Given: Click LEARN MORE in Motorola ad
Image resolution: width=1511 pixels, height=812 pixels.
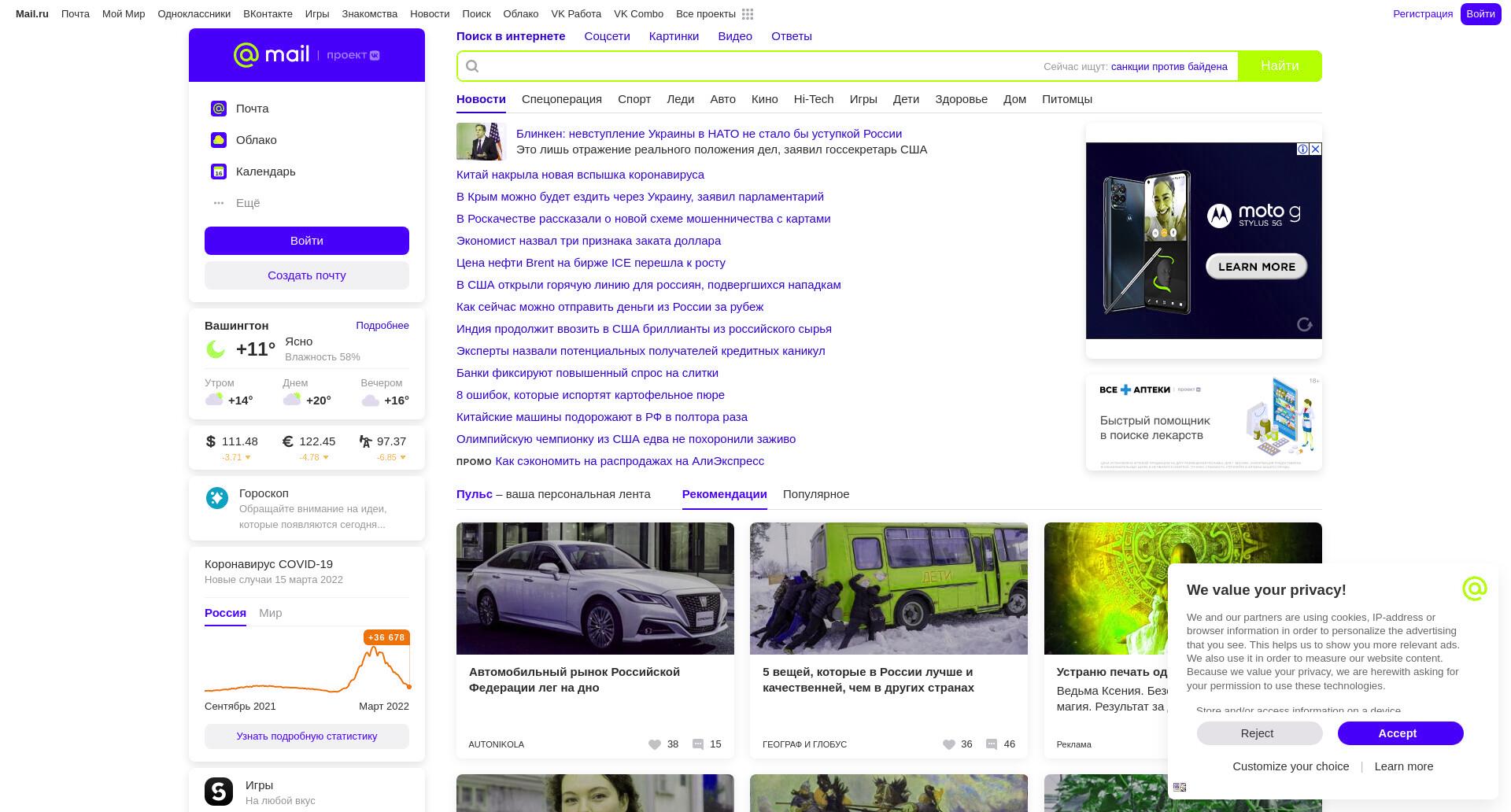Looking at the screenshot, I should [x=1257, y=267].
